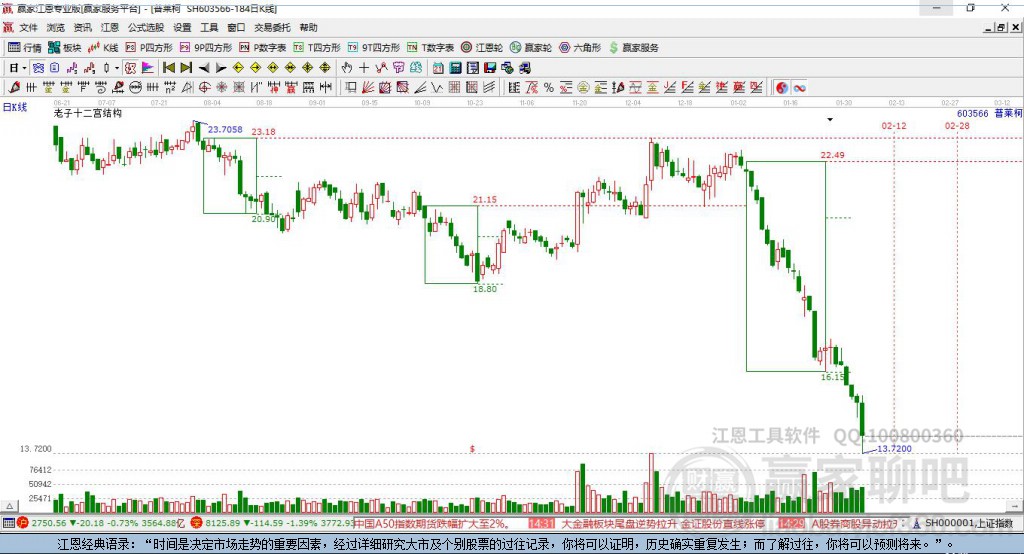
Task: Jump to the last bar icon
Action: (186, 67)
